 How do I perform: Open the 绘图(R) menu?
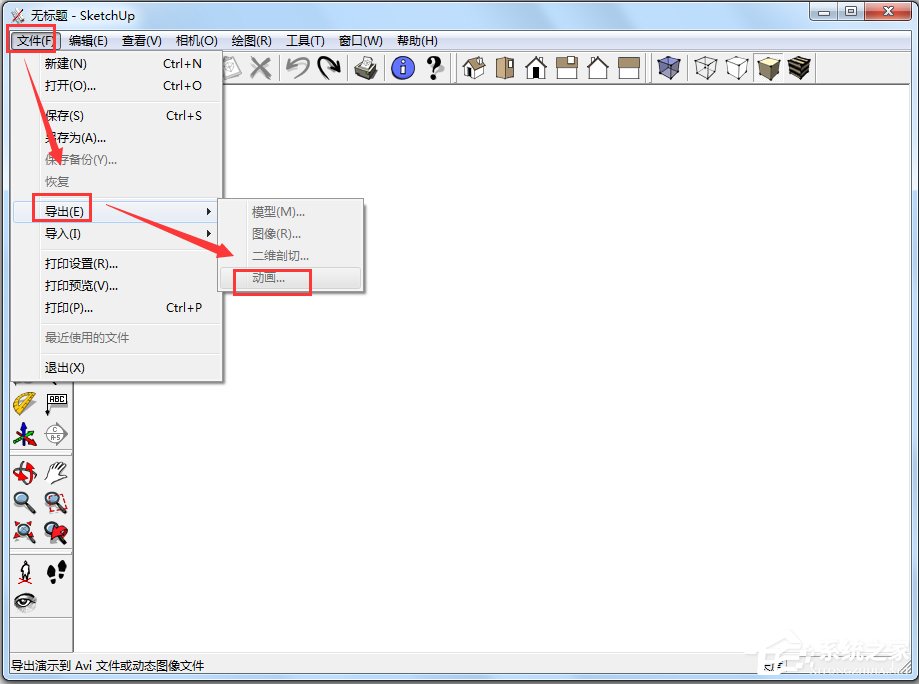[251, 40]
